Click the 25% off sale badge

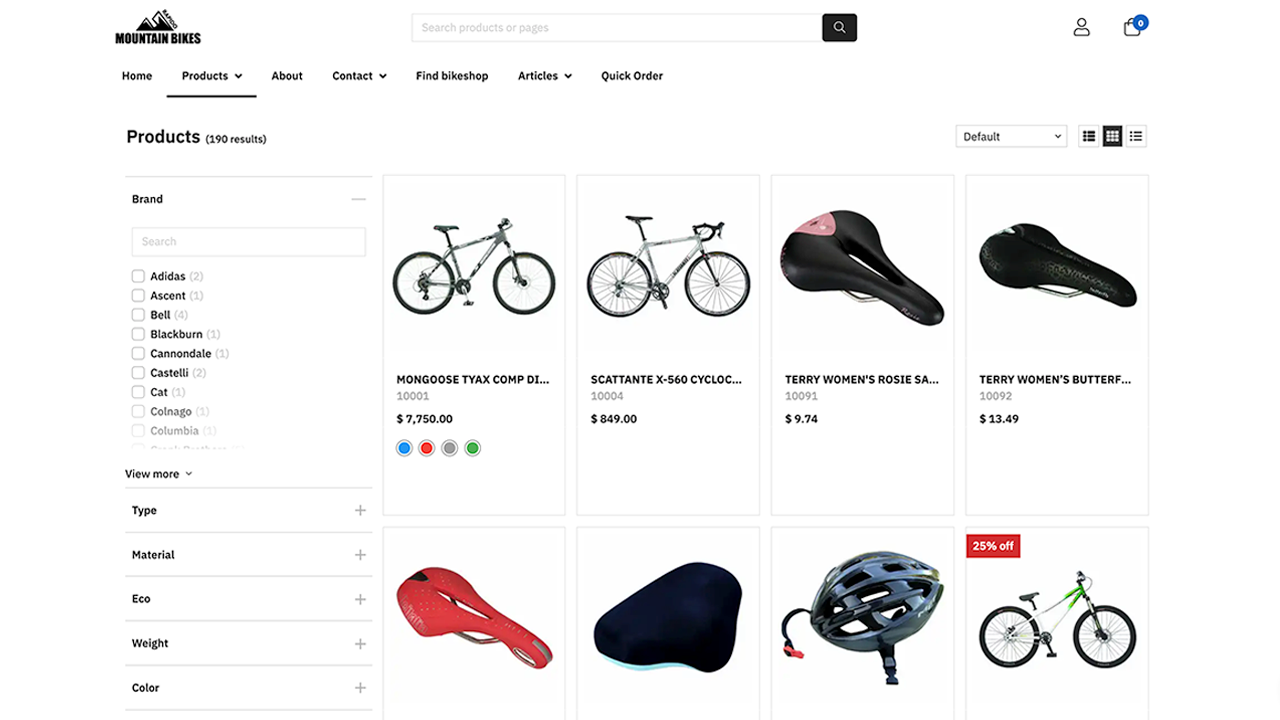992,545
